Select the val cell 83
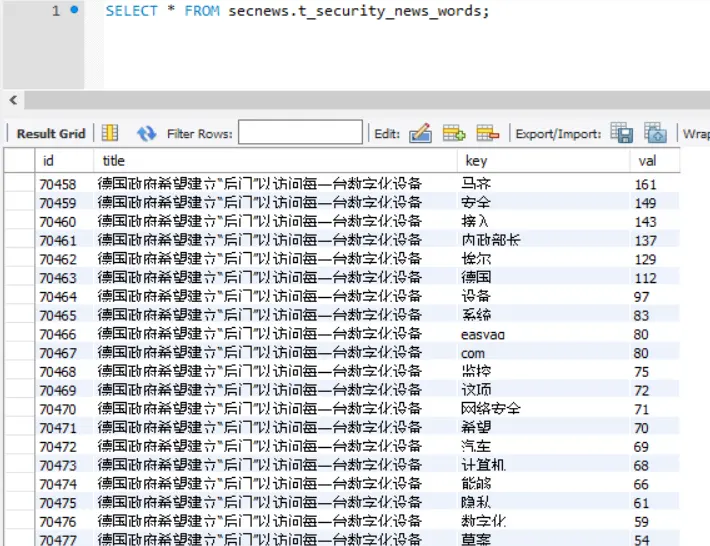The width and height of the screenshot is (710, 546). pyautogui.click(x=655, y=315)
